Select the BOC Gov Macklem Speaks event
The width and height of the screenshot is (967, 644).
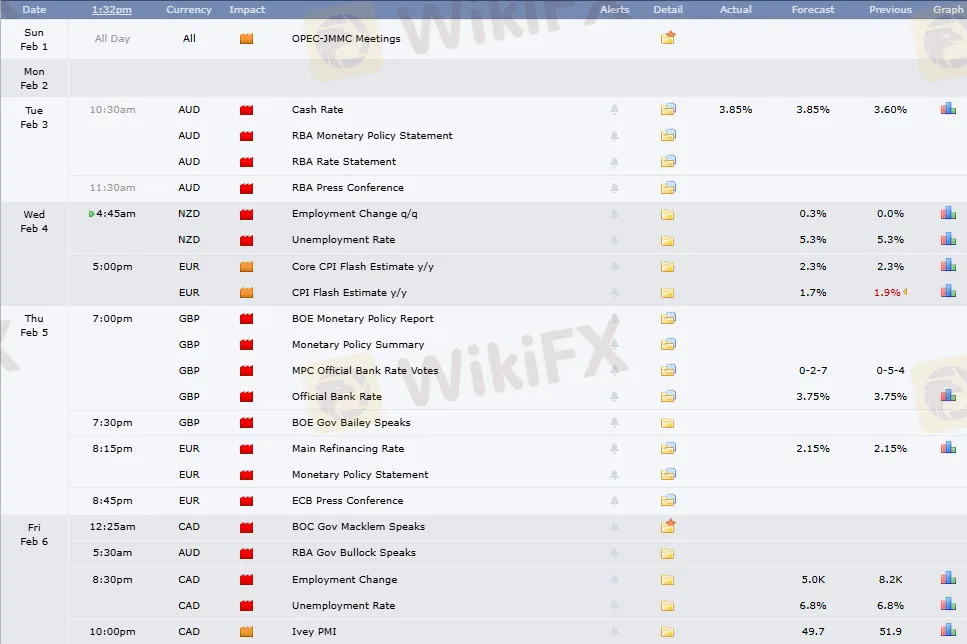point(358,526)
